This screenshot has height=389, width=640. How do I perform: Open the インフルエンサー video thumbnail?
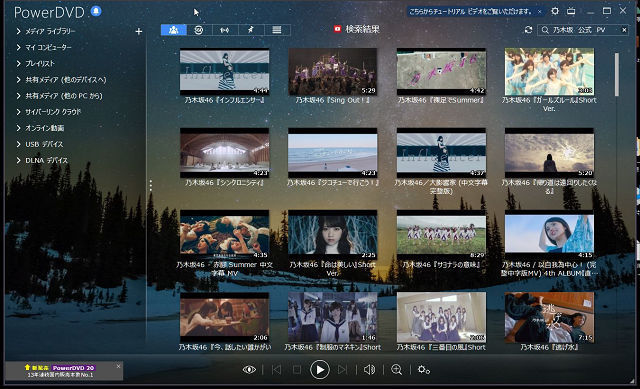coord(224,71)
